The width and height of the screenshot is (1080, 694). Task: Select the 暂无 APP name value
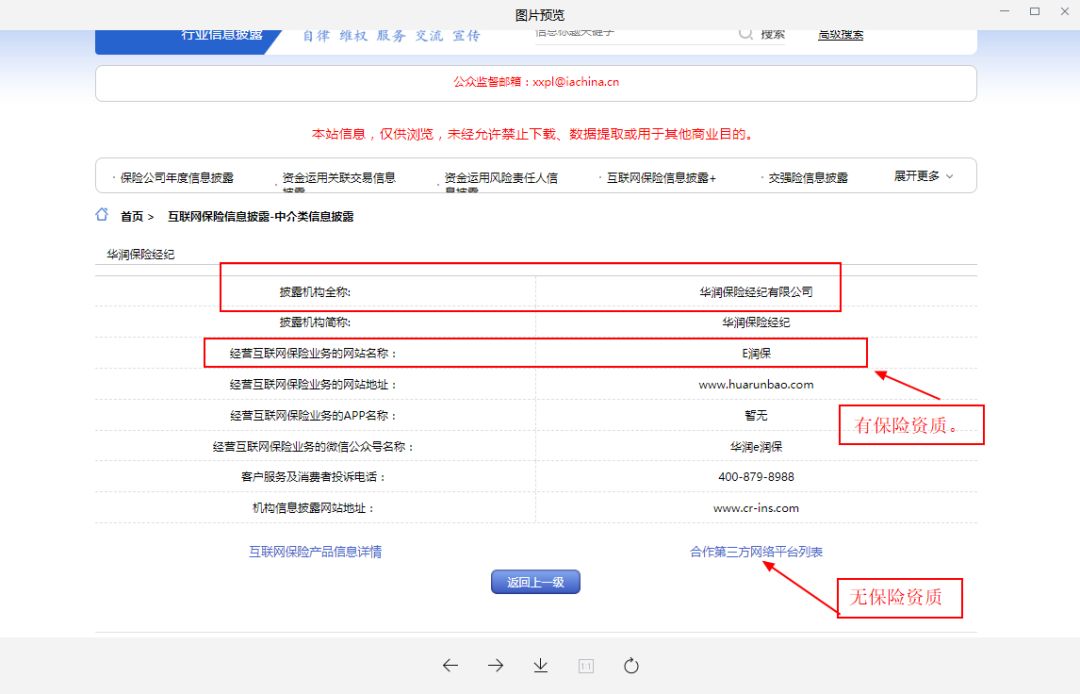pos(756,415)
